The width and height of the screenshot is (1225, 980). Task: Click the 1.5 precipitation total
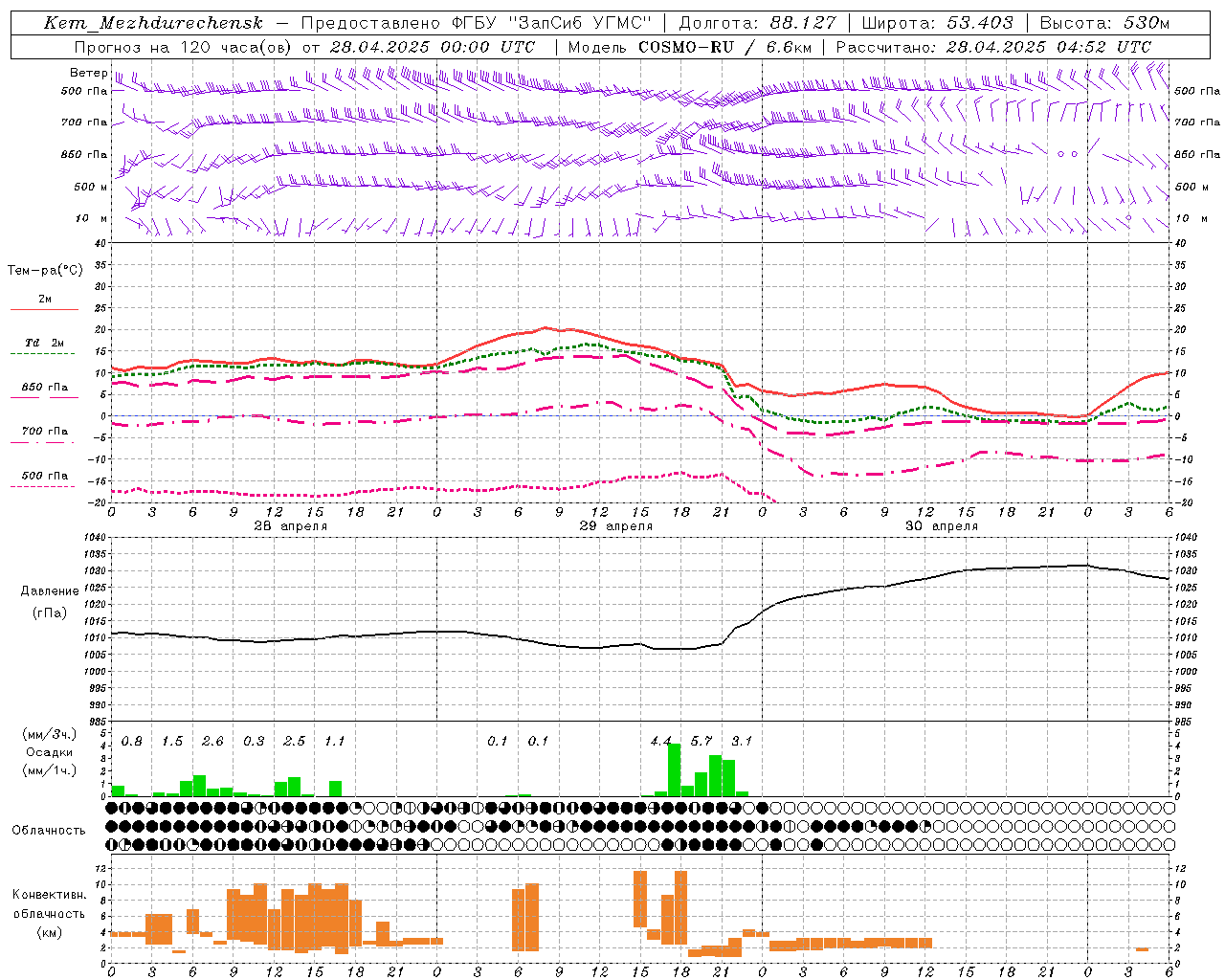pyautogui.click(x=172, y=742)
